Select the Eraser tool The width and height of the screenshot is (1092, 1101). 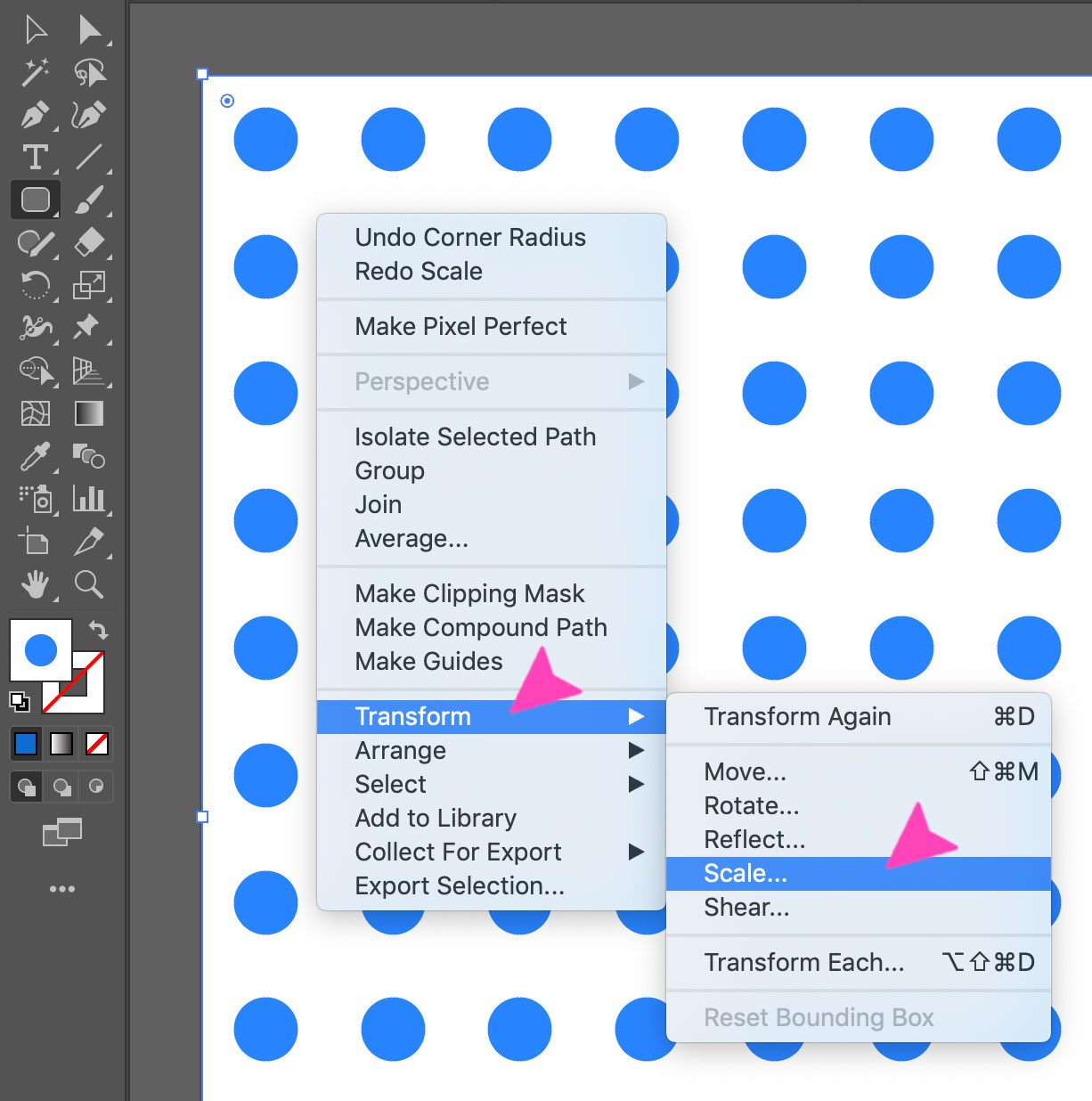(x=89, y=242)
